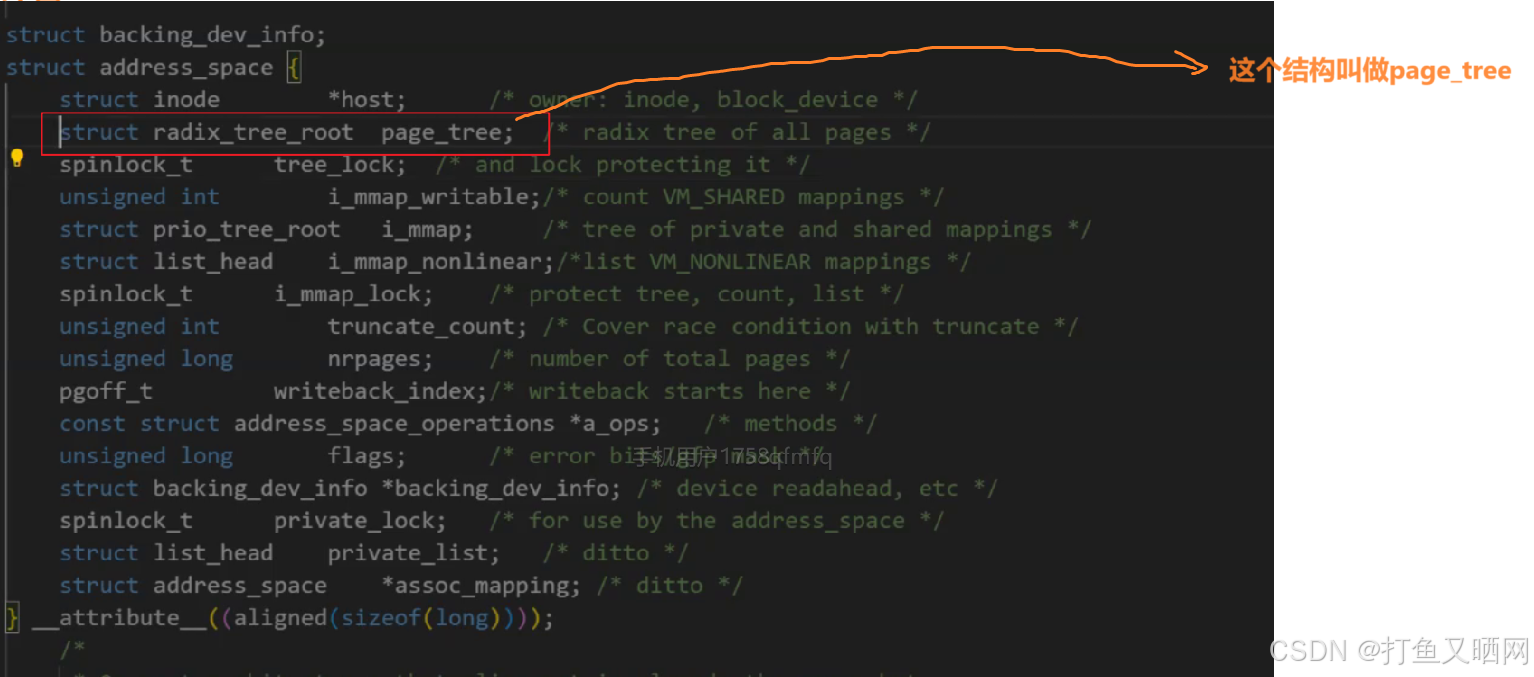Click the closing brace before __attribute__
This screenshot has width=1534, height=677.
point(12,618)
